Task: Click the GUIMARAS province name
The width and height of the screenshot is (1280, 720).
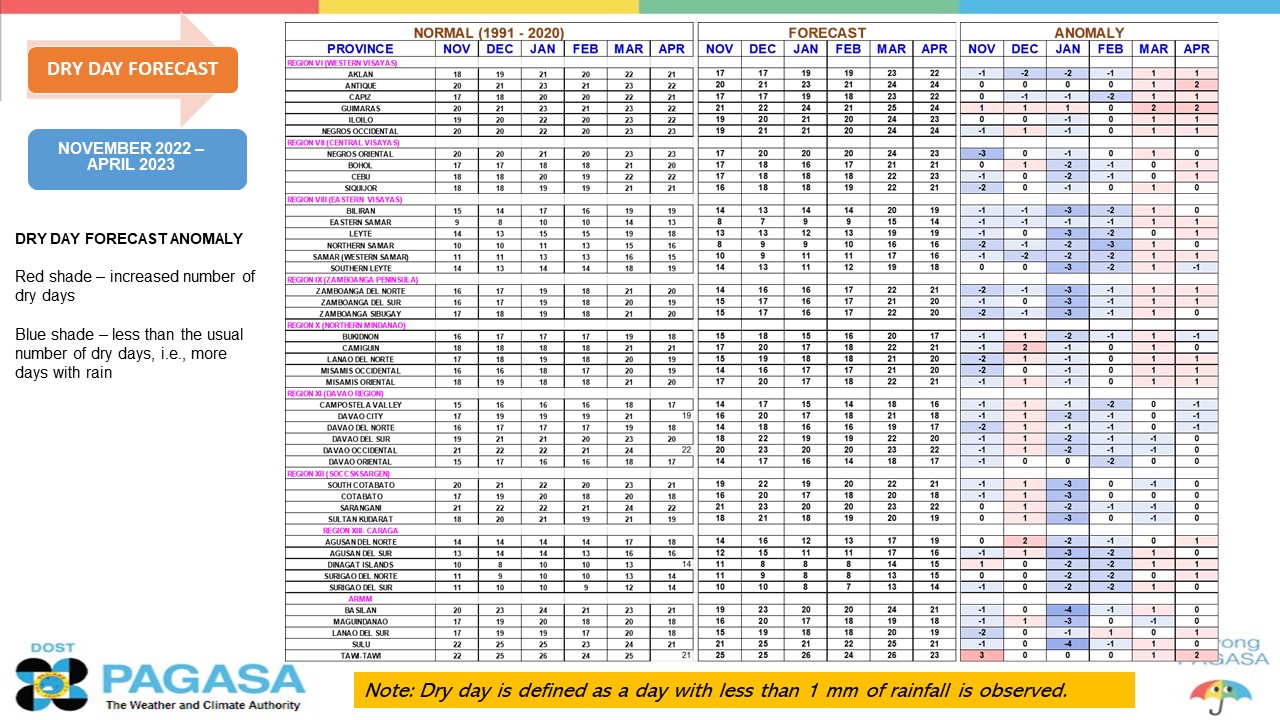Action: (x=360, y=108)
